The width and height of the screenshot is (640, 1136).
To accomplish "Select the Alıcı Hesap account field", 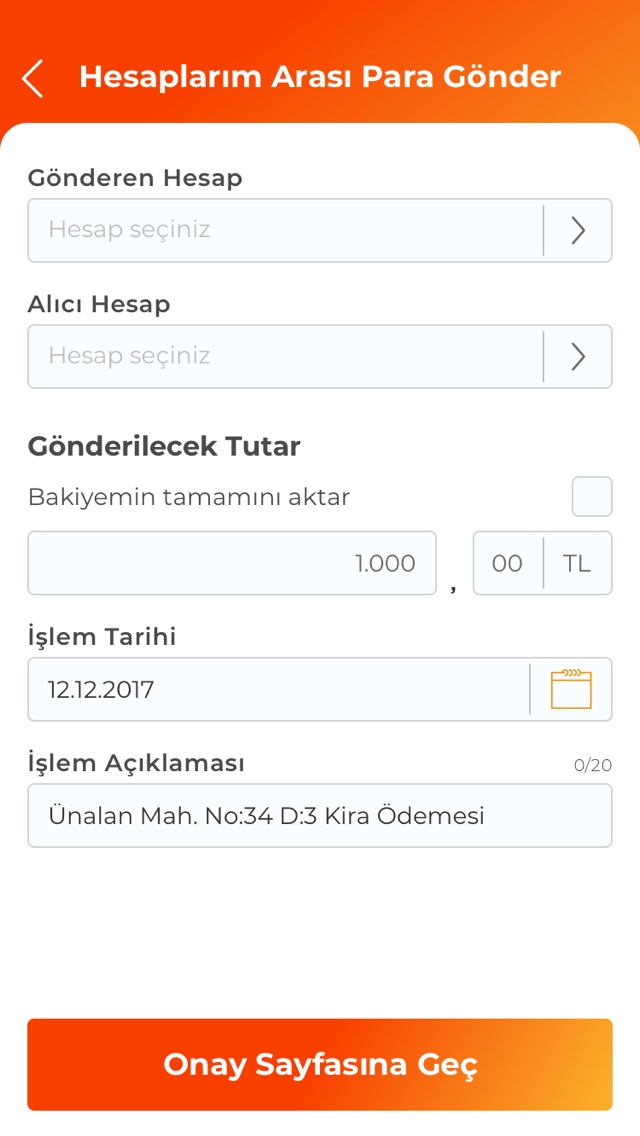I will (x=285, y=357).
